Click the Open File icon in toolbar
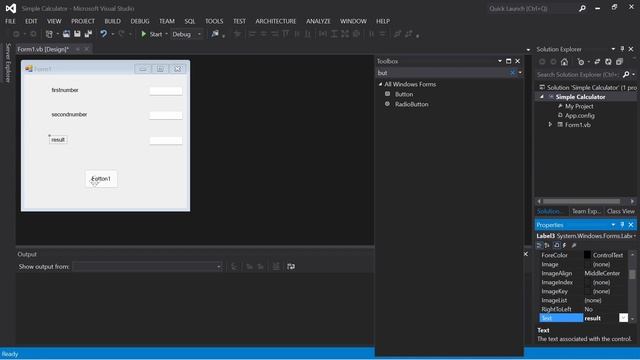Image resolution: width=640 pixels, height=360 pixels. pos(66,34)
